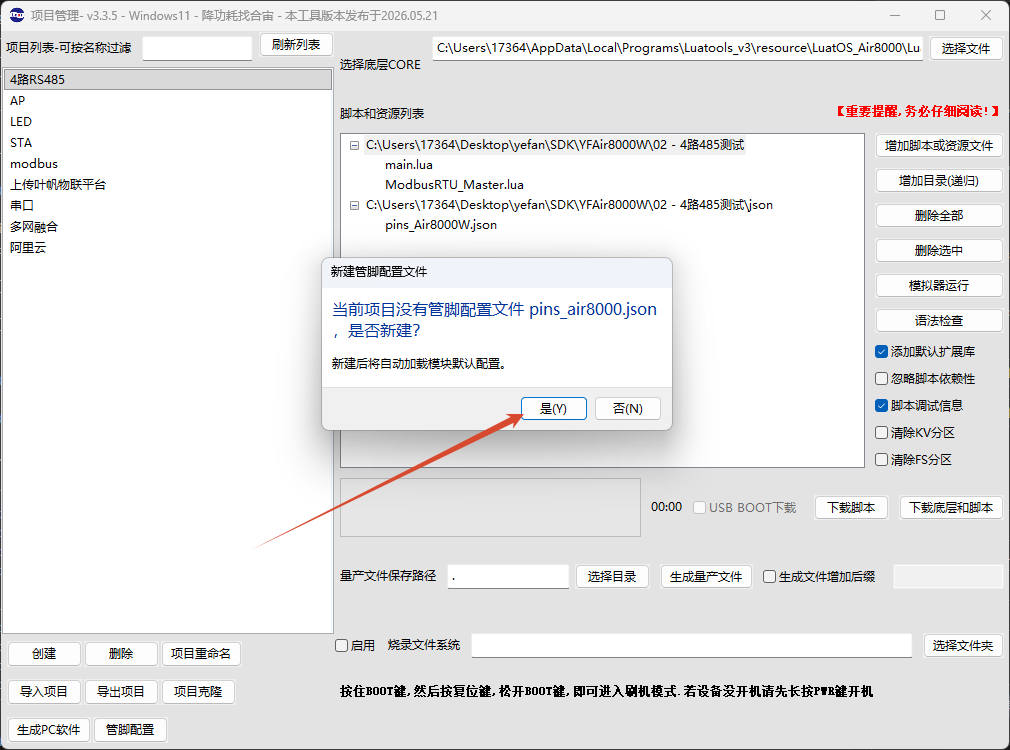Collapse the 02 - 4路485测试 folder node
The height and width of the screenshot is (750, 1010).
pyautogui.click(x=354, y=145)
